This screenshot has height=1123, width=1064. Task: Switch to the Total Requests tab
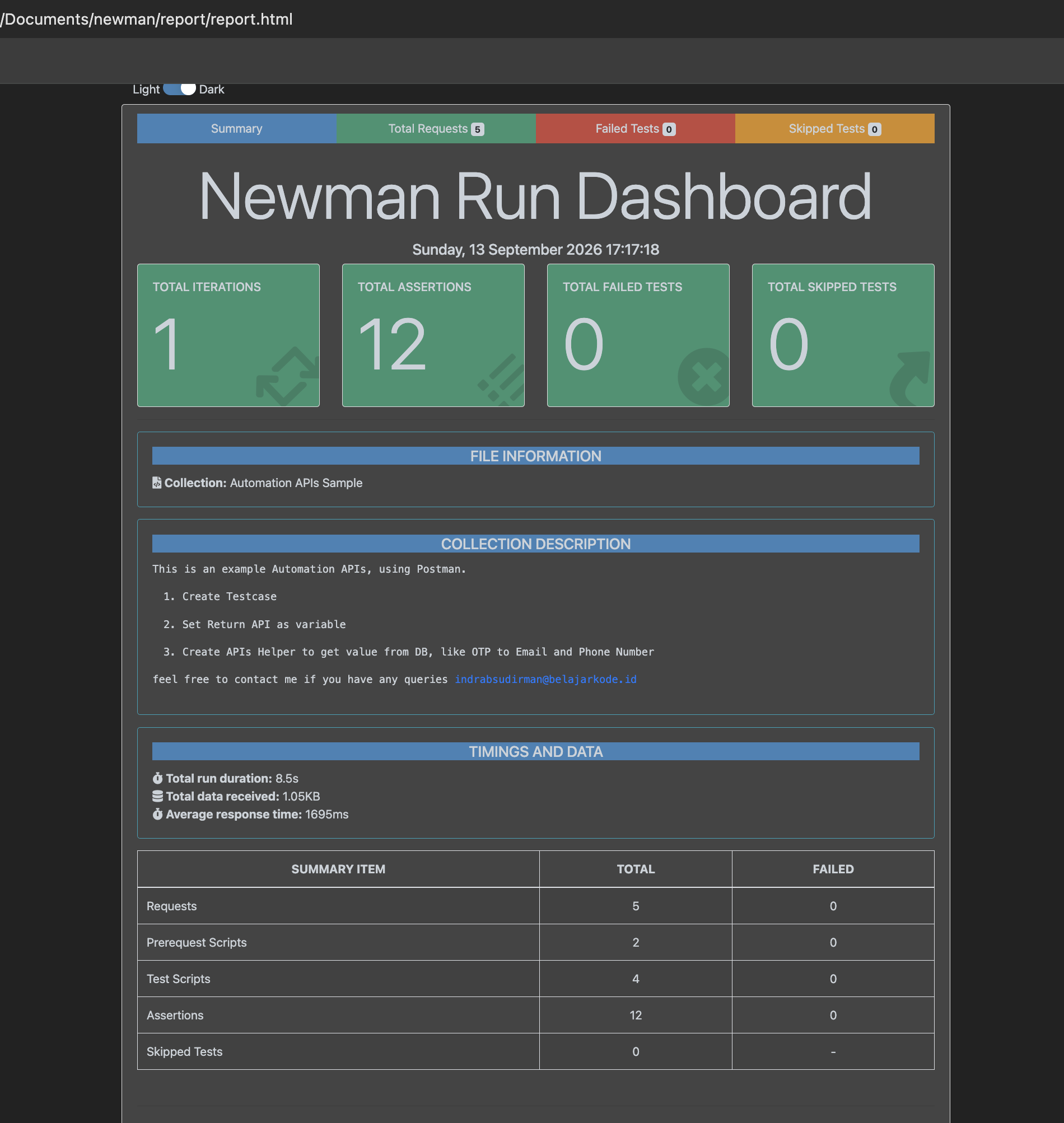pos(436,129)
